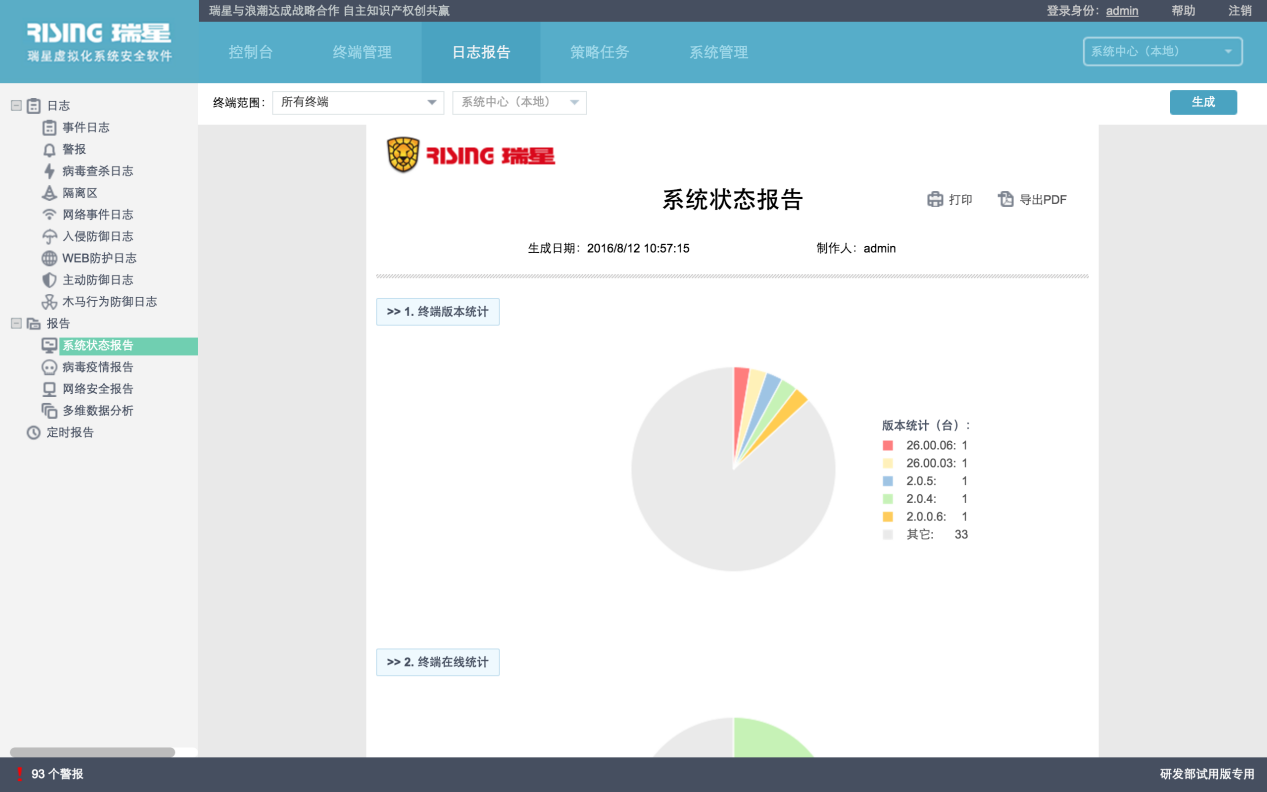Click the red alert exclamation icon

click(19, 774)
